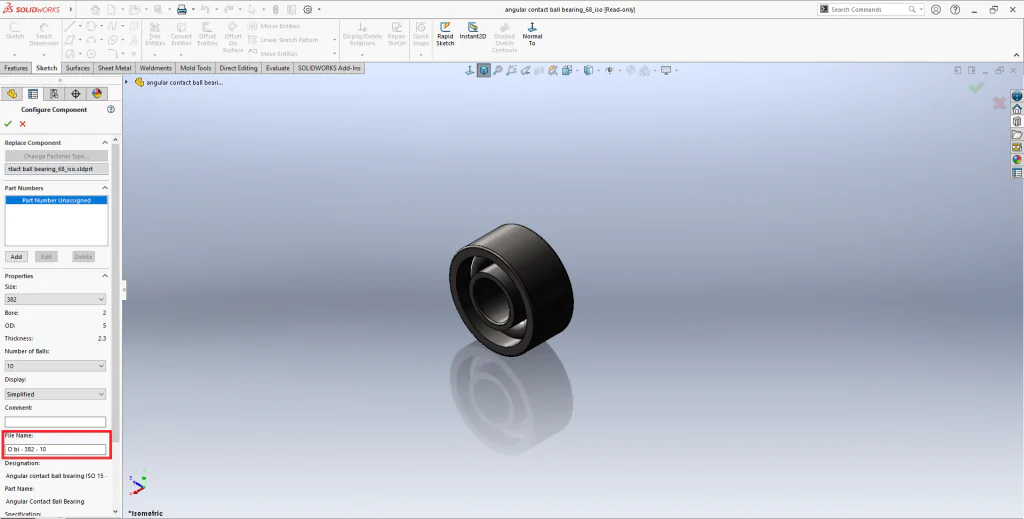Click the Add part number button
This screenshot has height=519, width=1024.
pos(16,257)
